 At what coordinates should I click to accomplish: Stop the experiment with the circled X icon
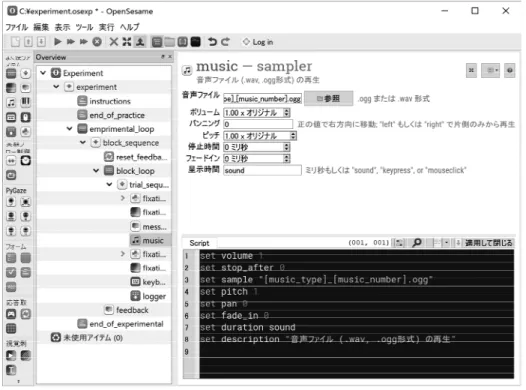click(x=97, y=42)
